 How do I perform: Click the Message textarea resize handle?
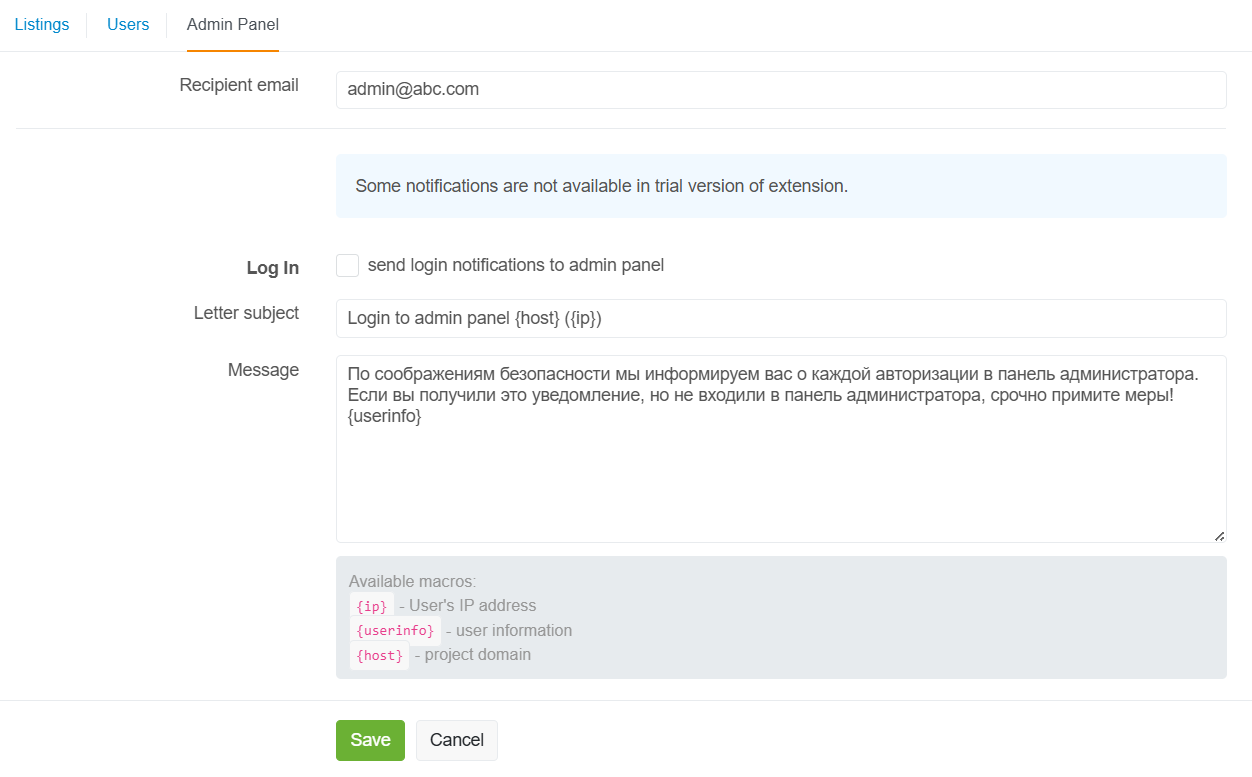click(1219, 536)
